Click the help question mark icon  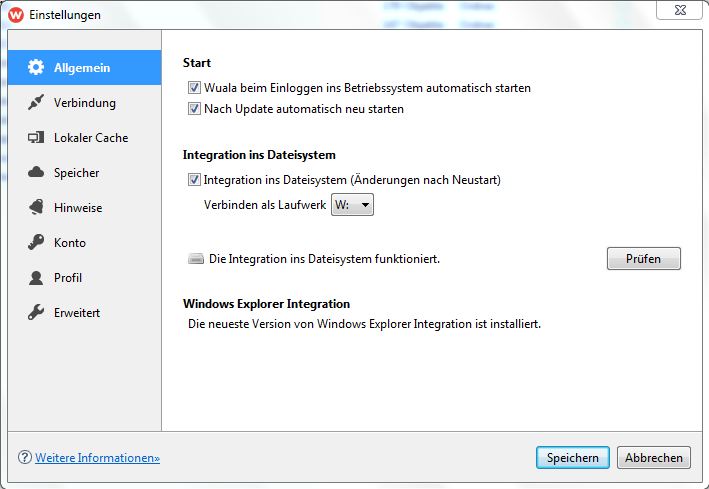click(25, 457)
